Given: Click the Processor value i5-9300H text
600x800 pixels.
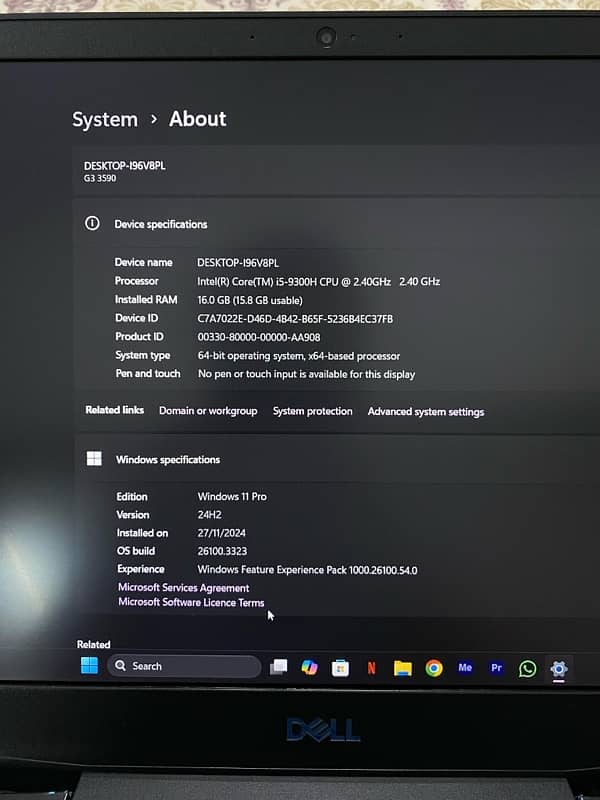Looking at the screenshot, I should coord(318,282).
